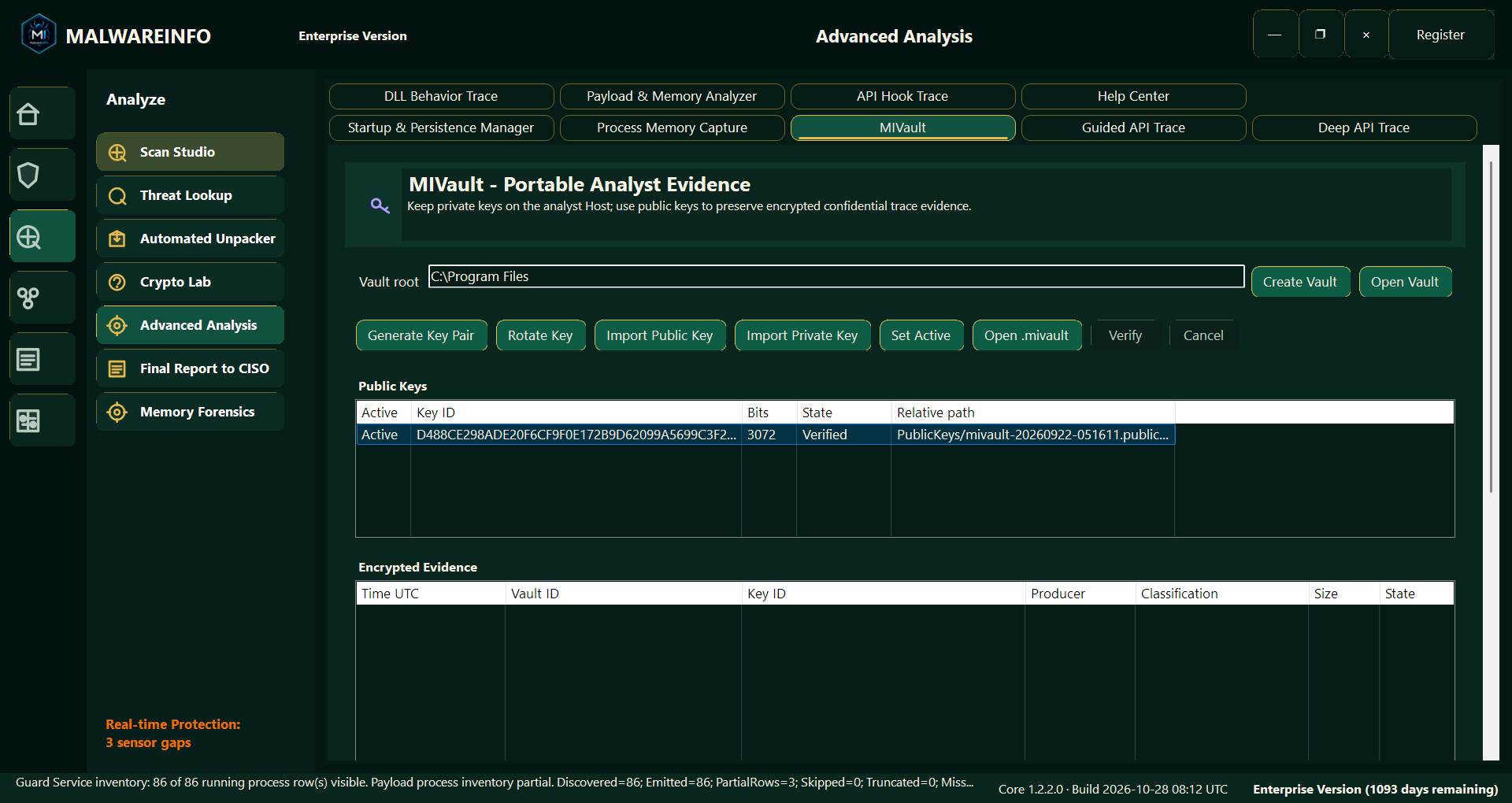Image resolution: width=1512 pixels, height=803 pixels.
Task: Click Guard Service inventory status message
Action: tap(495, 783)
